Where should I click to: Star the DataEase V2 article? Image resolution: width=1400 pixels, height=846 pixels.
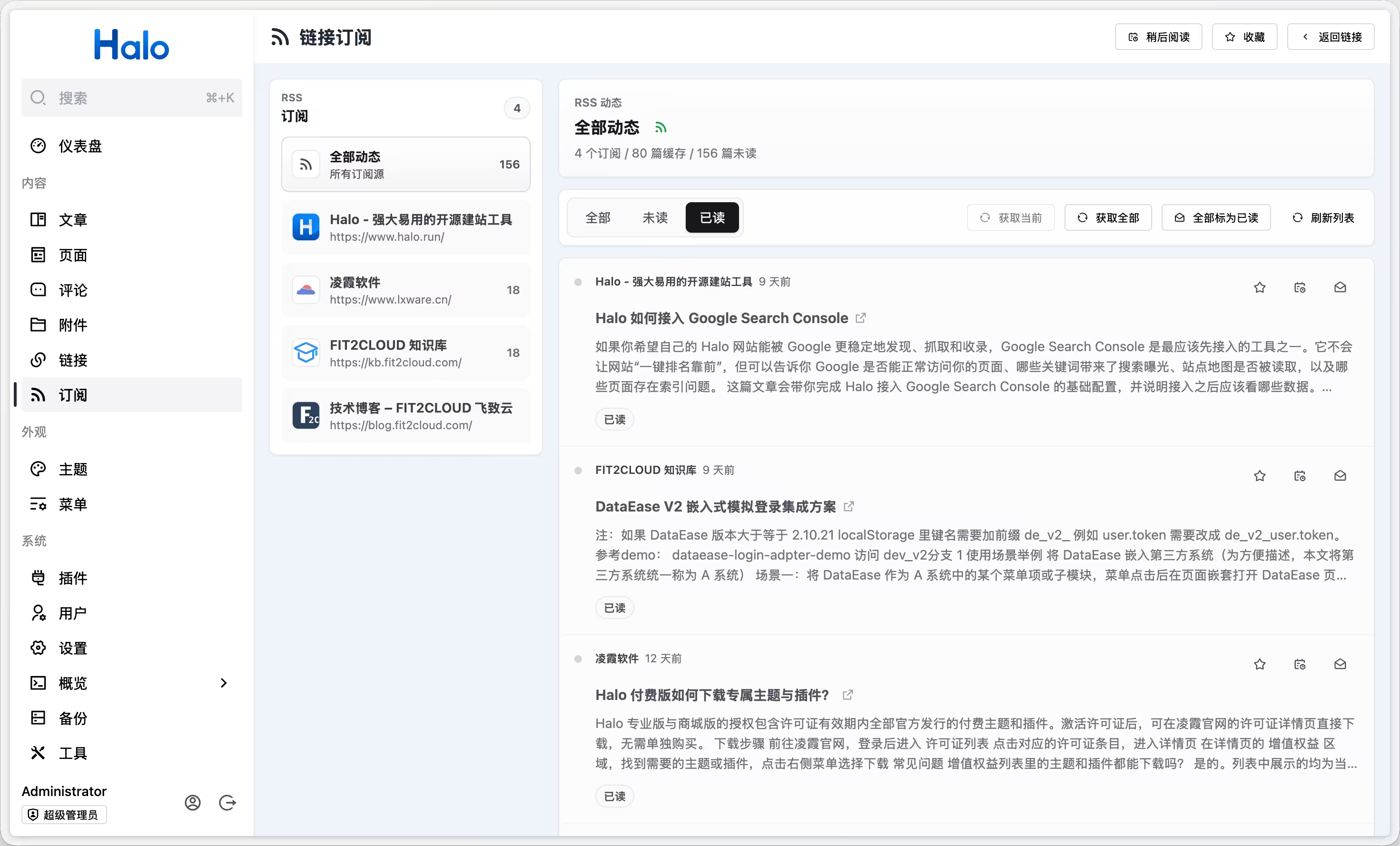click(1260, 476)
